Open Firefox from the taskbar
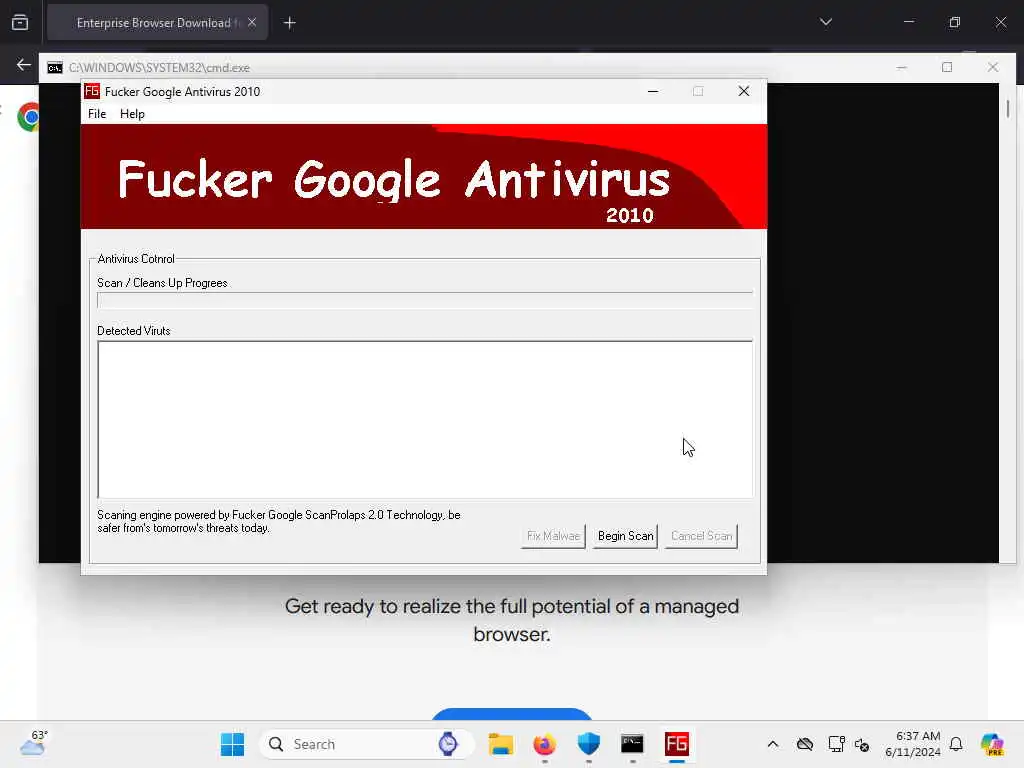The width and height of the screenshot is (1024, 768). coord(544,744)
